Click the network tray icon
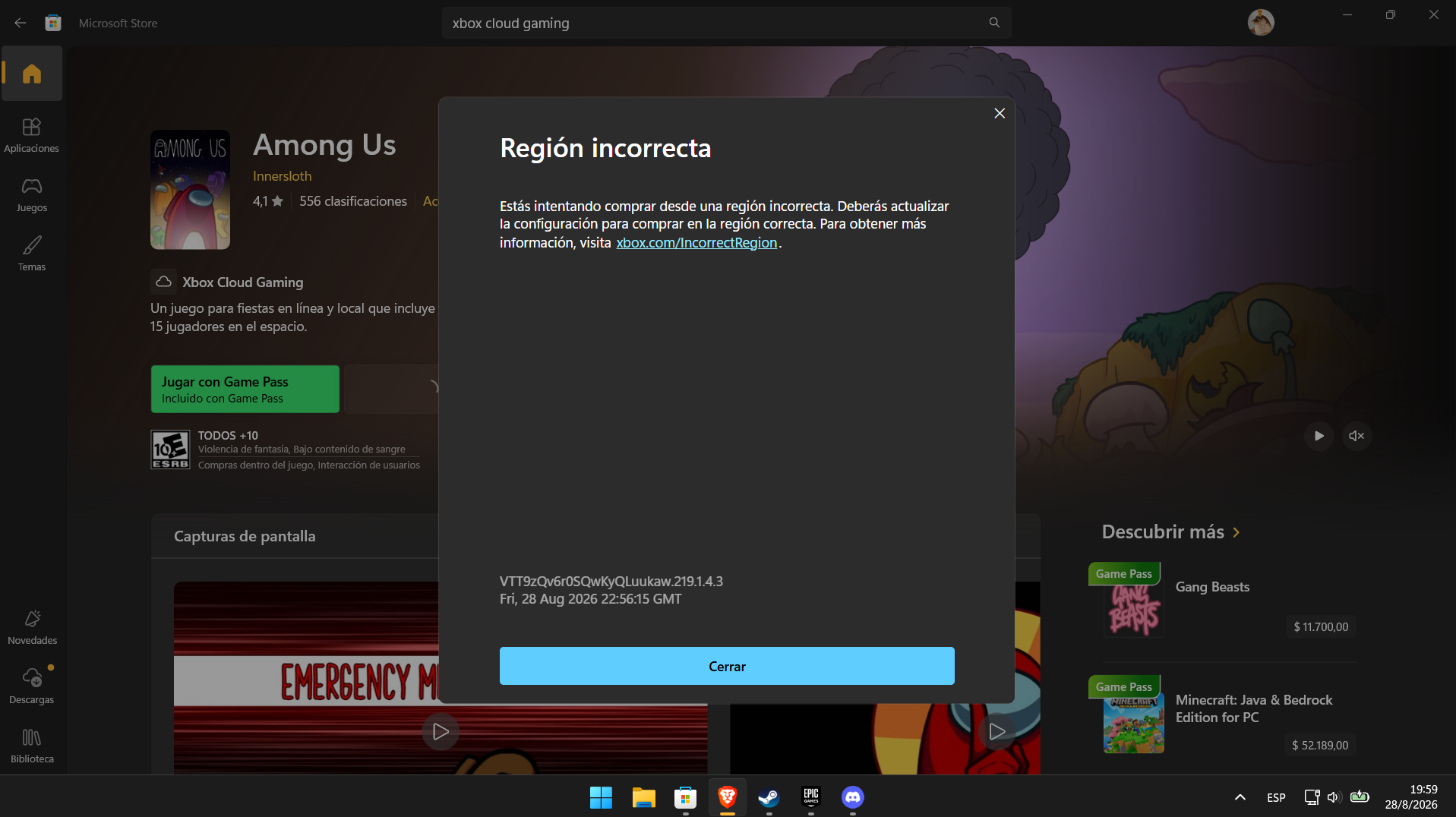 pos(1312,797)
